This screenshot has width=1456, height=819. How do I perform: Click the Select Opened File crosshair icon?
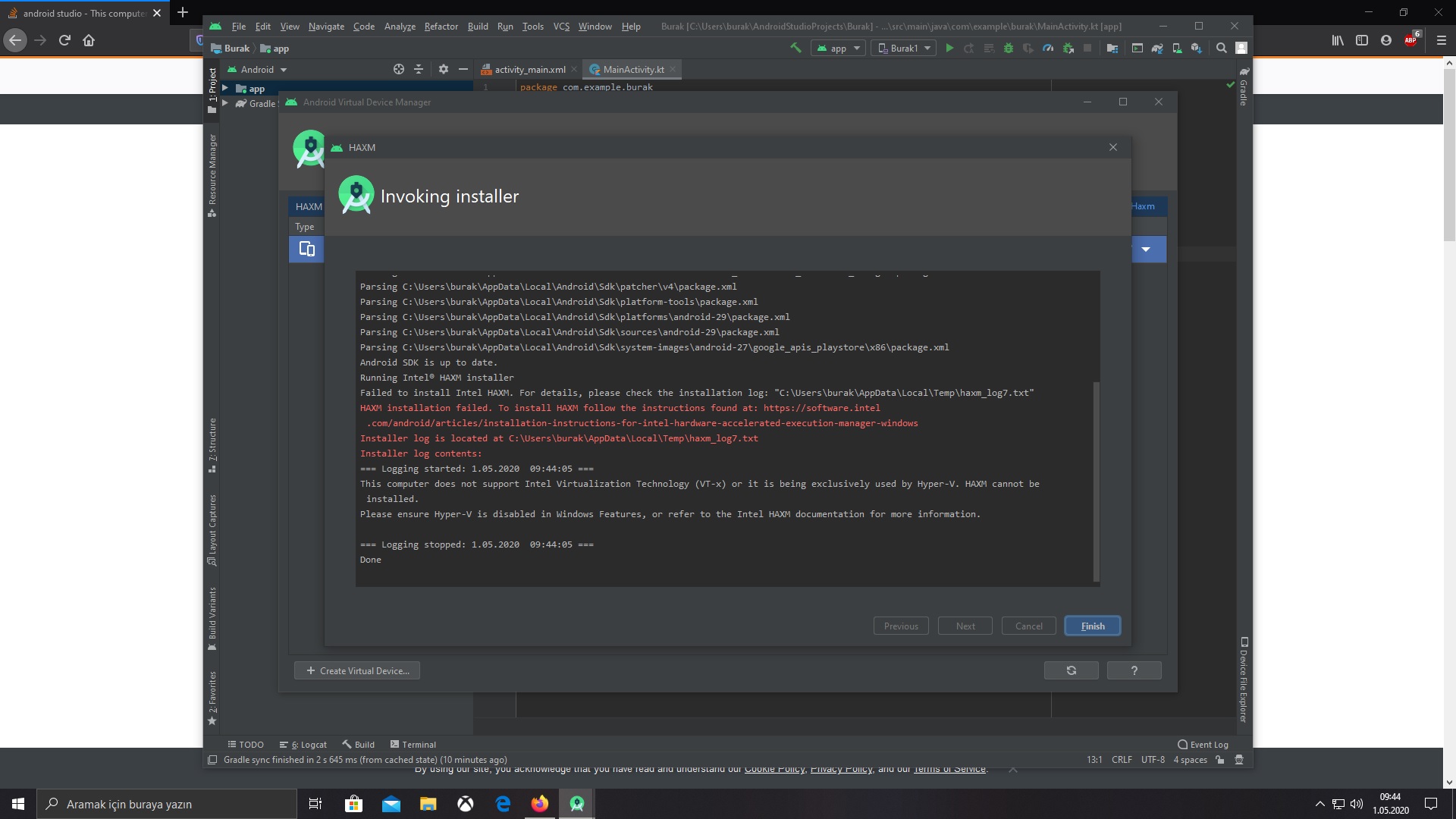399,69
